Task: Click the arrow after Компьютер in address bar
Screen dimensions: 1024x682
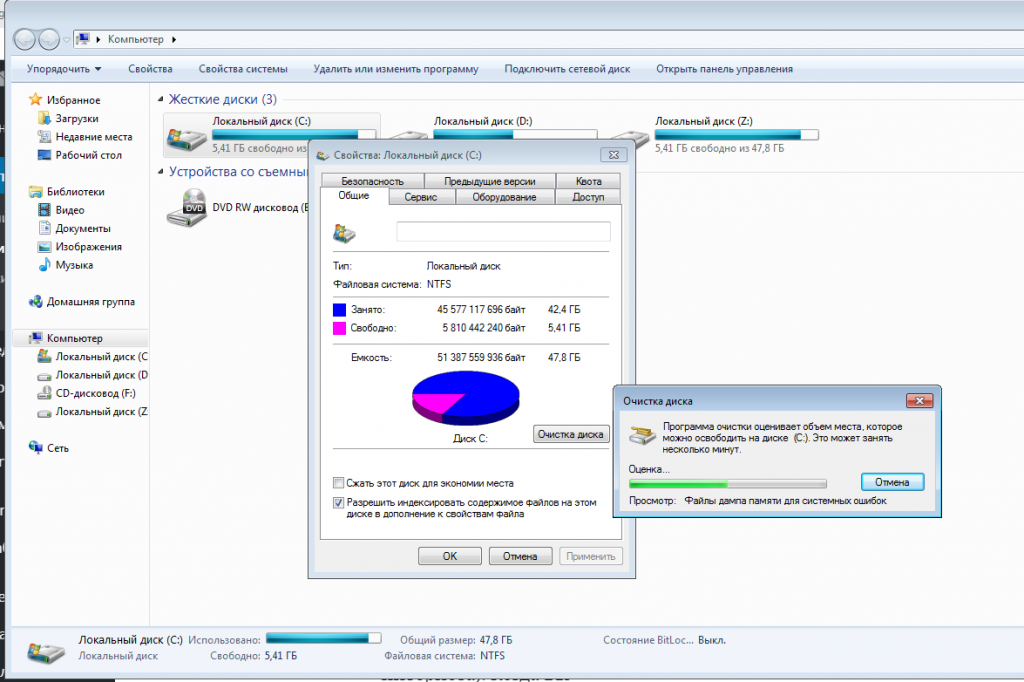Action: coord(174,39)
